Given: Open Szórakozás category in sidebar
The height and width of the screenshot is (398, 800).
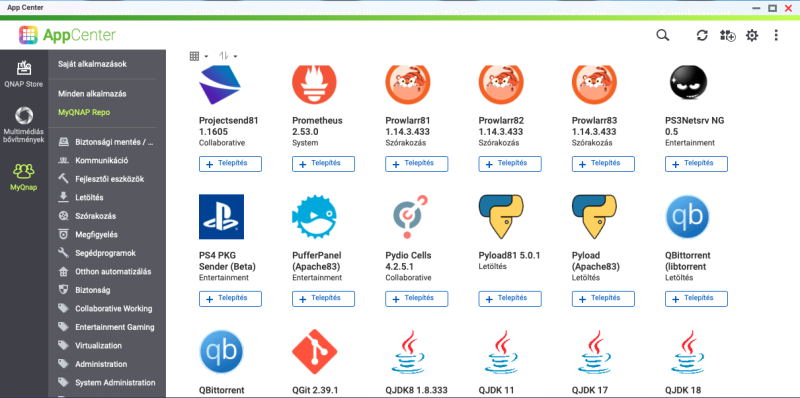Looking at the screenshot, I should coord(87,216).
